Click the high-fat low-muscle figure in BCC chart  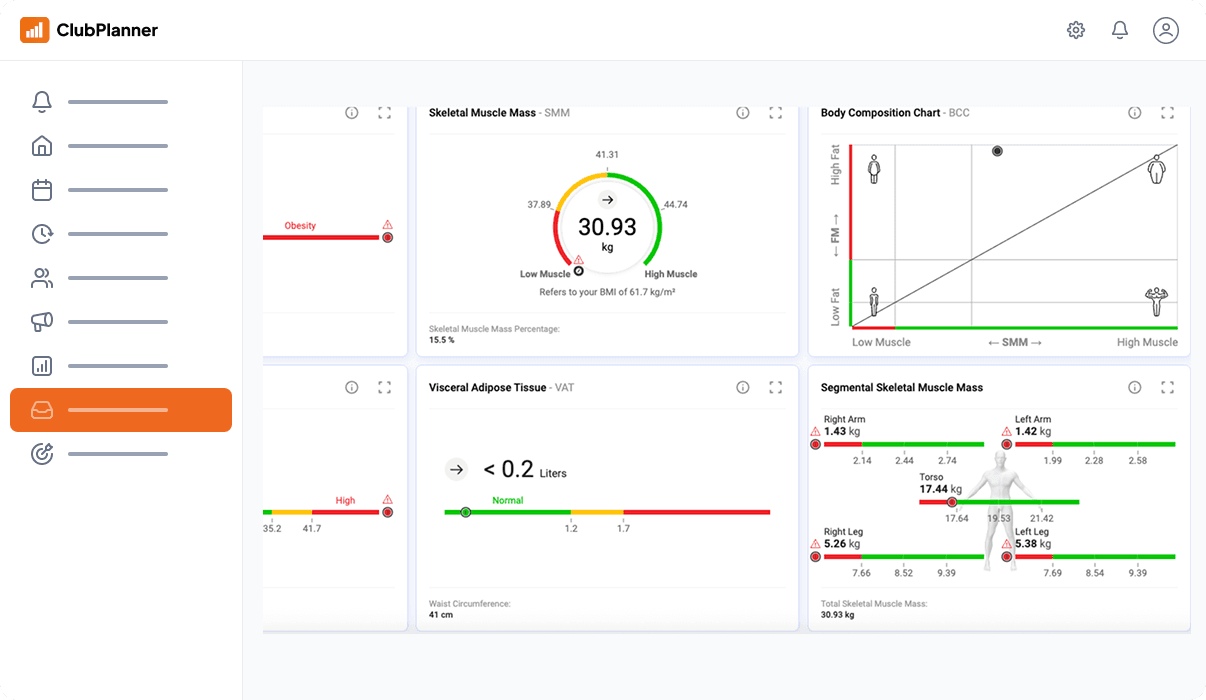click(875, 168)
